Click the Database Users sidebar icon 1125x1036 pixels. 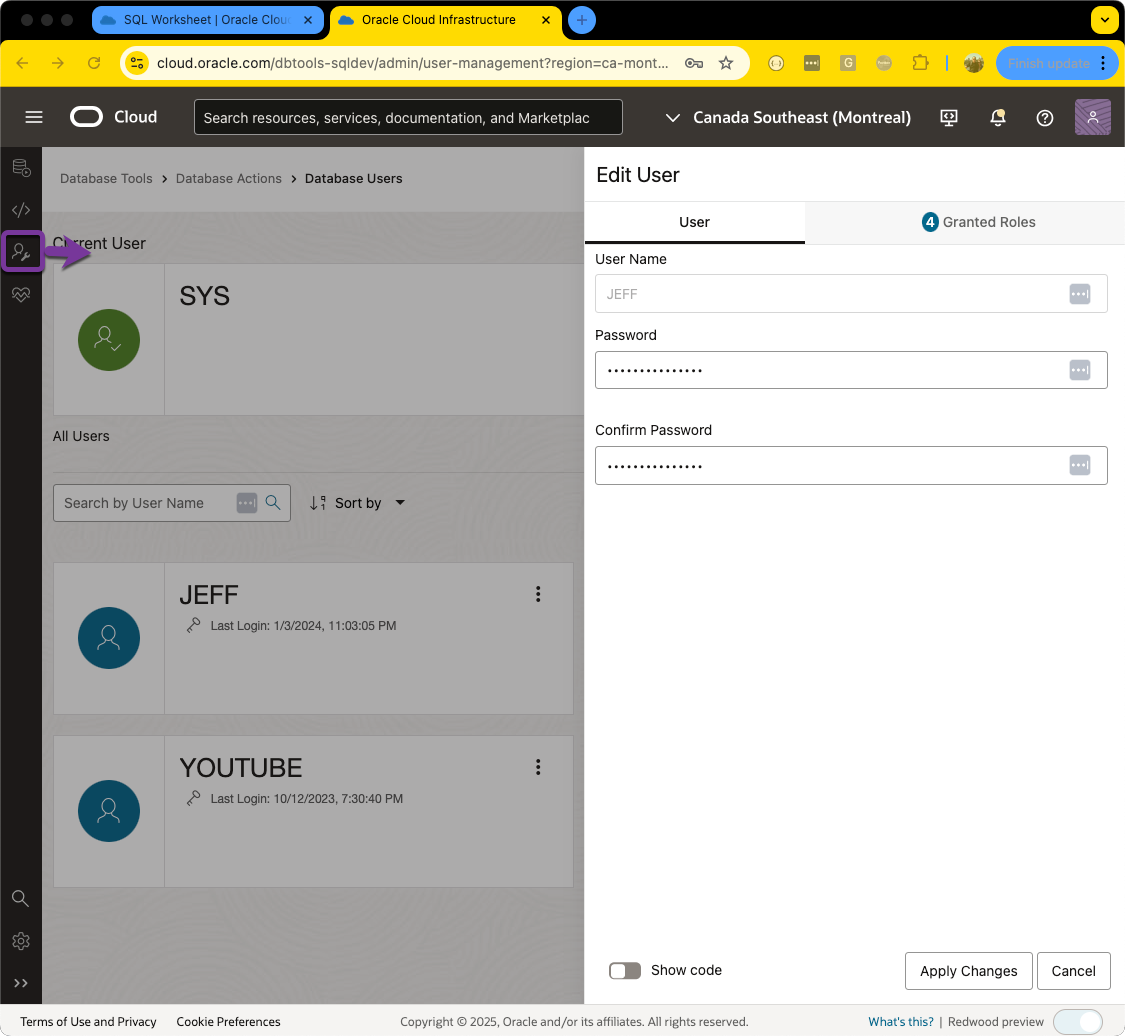click(21, 252)
